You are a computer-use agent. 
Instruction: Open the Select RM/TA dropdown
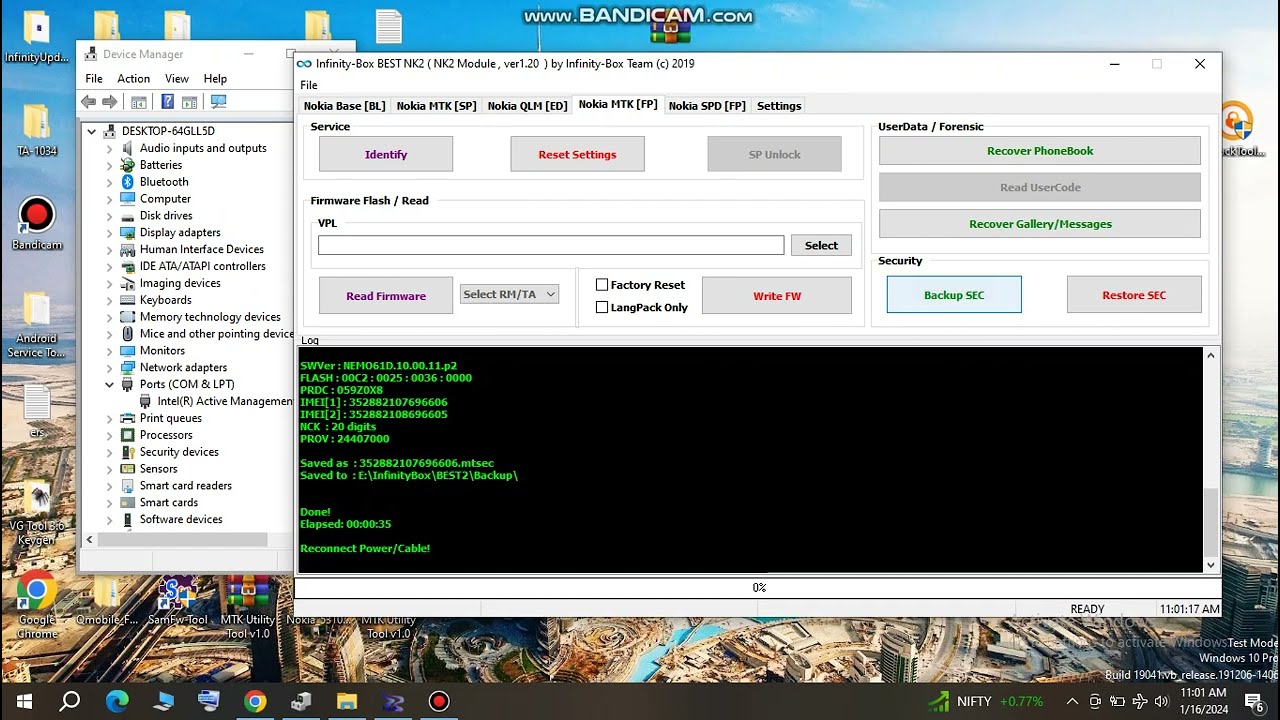coord(509,294)
